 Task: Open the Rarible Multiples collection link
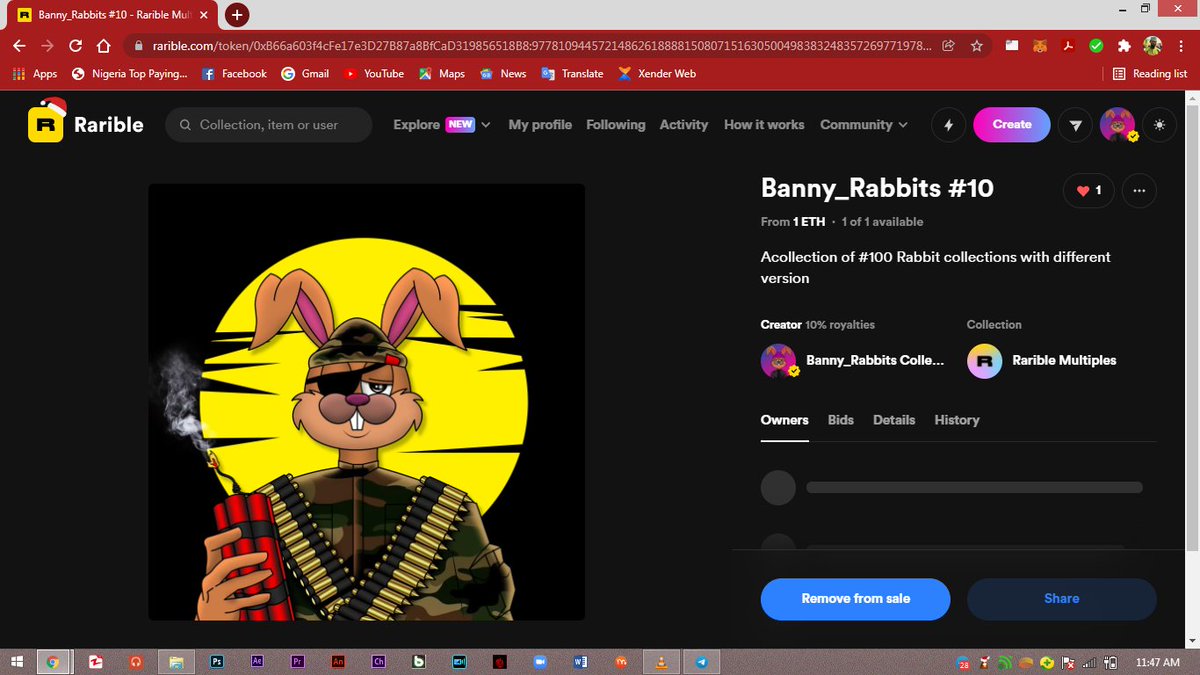(1064, 360)
